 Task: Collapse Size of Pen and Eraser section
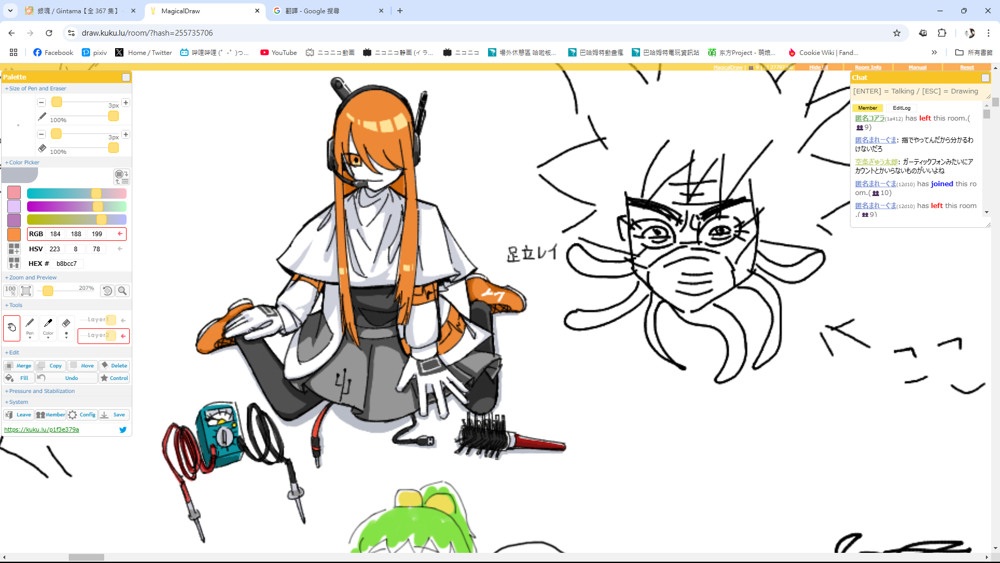point(36,89)
